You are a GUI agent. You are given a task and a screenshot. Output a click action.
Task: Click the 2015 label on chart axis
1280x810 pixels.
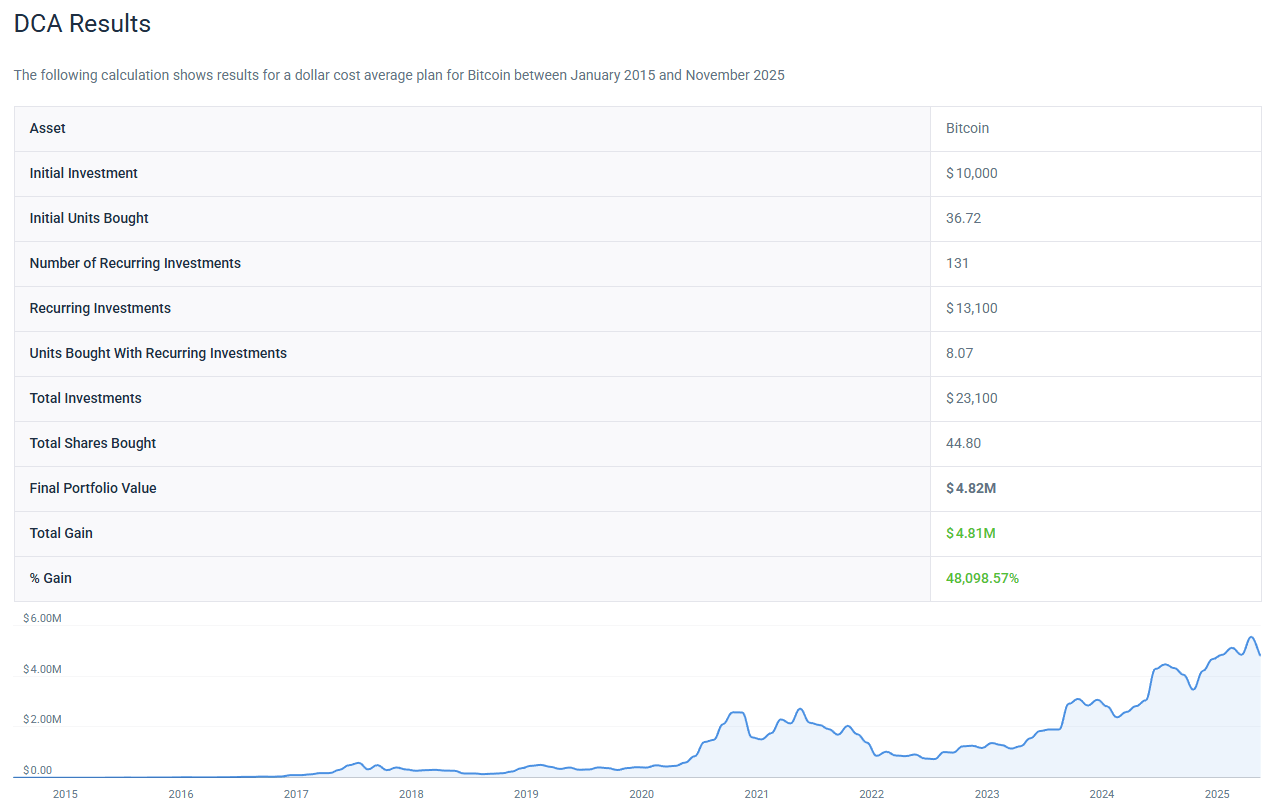pos(65,794)
